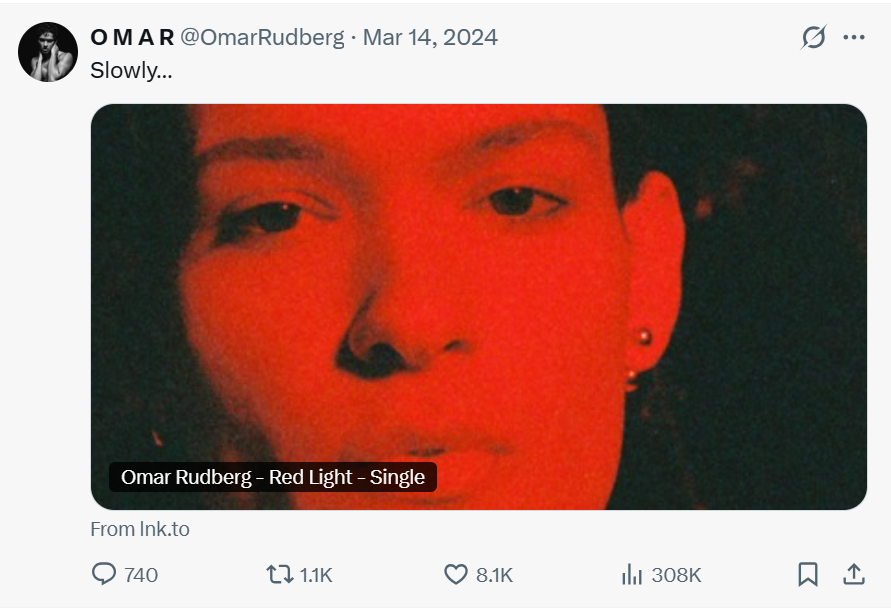
Task: Click the repost arrows icon
Action: click(x=278, y=574)
